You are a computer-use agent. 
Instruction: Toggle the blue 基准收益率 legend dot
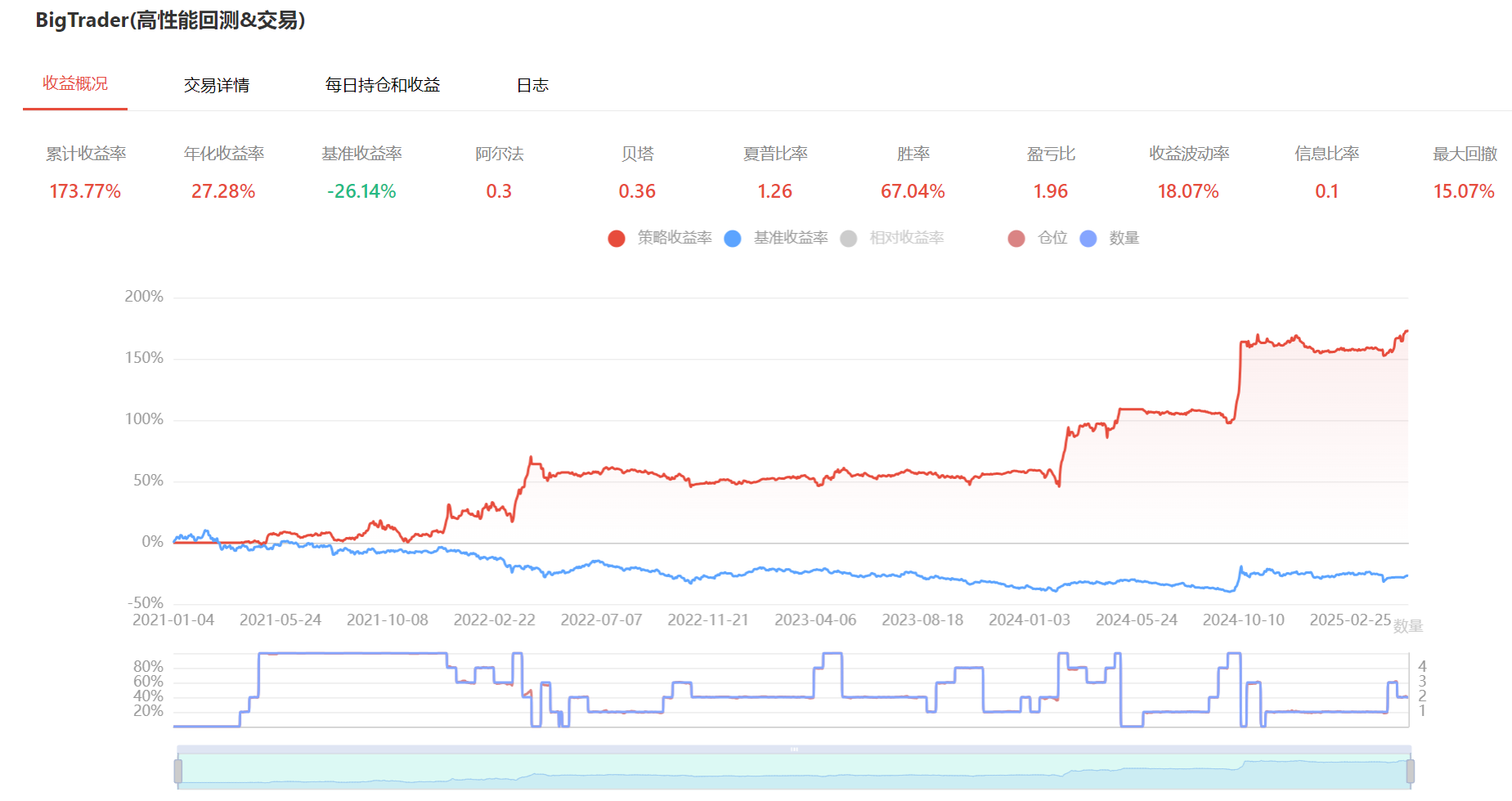[x=733, y=238]
